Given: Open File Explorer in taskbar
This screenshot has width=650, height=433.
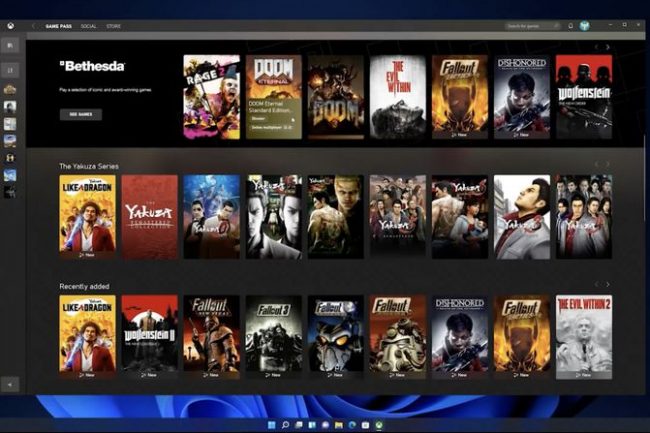Looking at the screenshot, I should [x=339, y=425].
